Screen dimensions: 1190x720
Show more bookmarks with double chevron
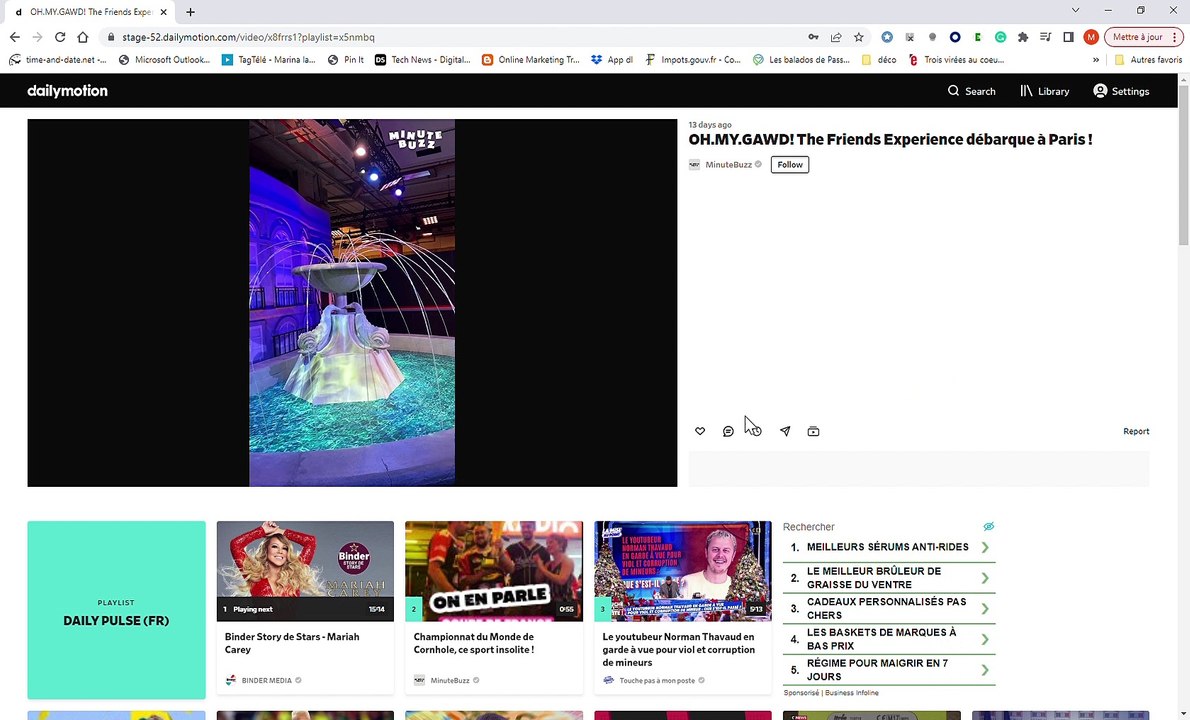[x=1096, y=60]
